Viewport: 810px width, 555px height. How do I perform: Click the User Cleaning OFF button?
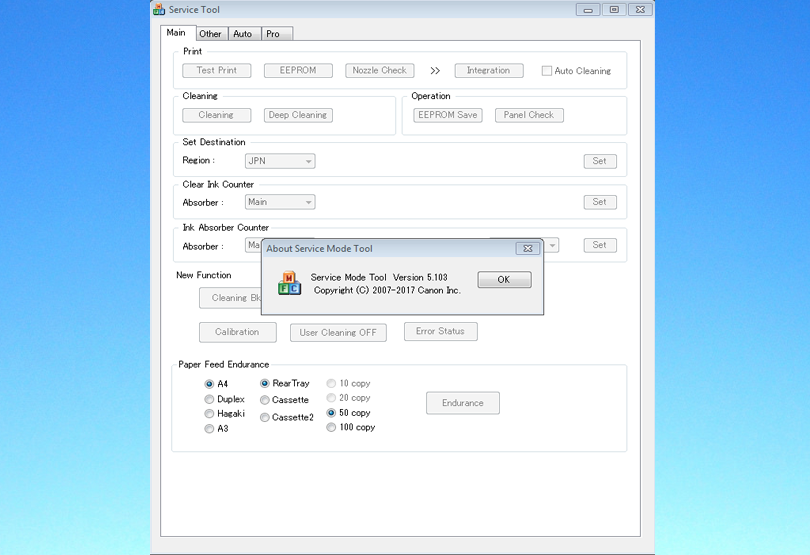(x=338, y=333)
